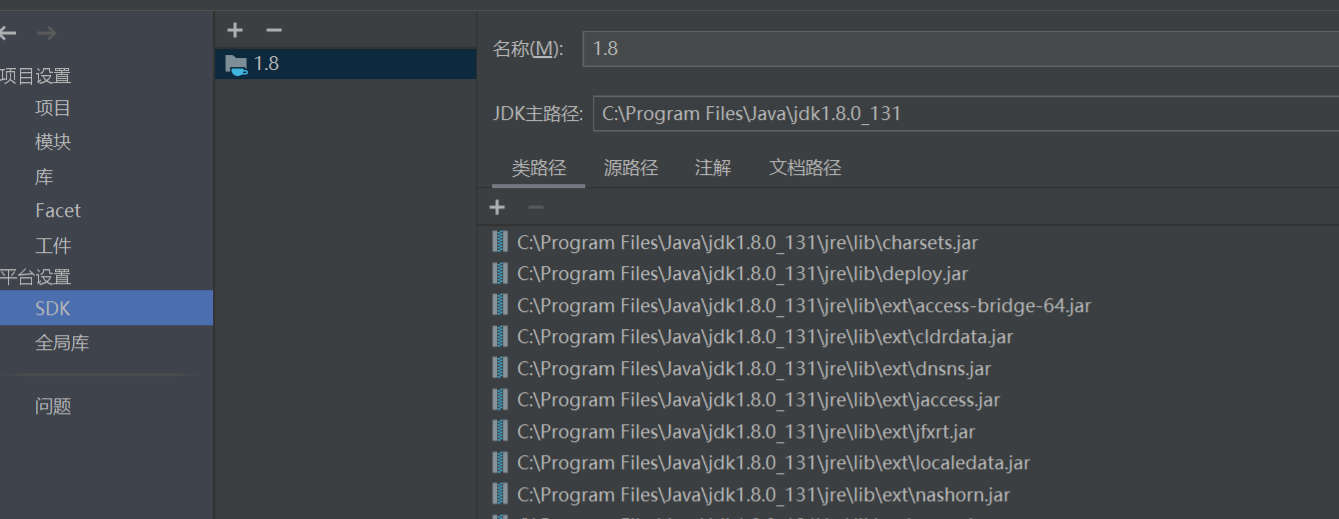Viewport: 1339px width, 519px height.
Task: Remove selected SDK with minus icon
Action: pos(274,31)
